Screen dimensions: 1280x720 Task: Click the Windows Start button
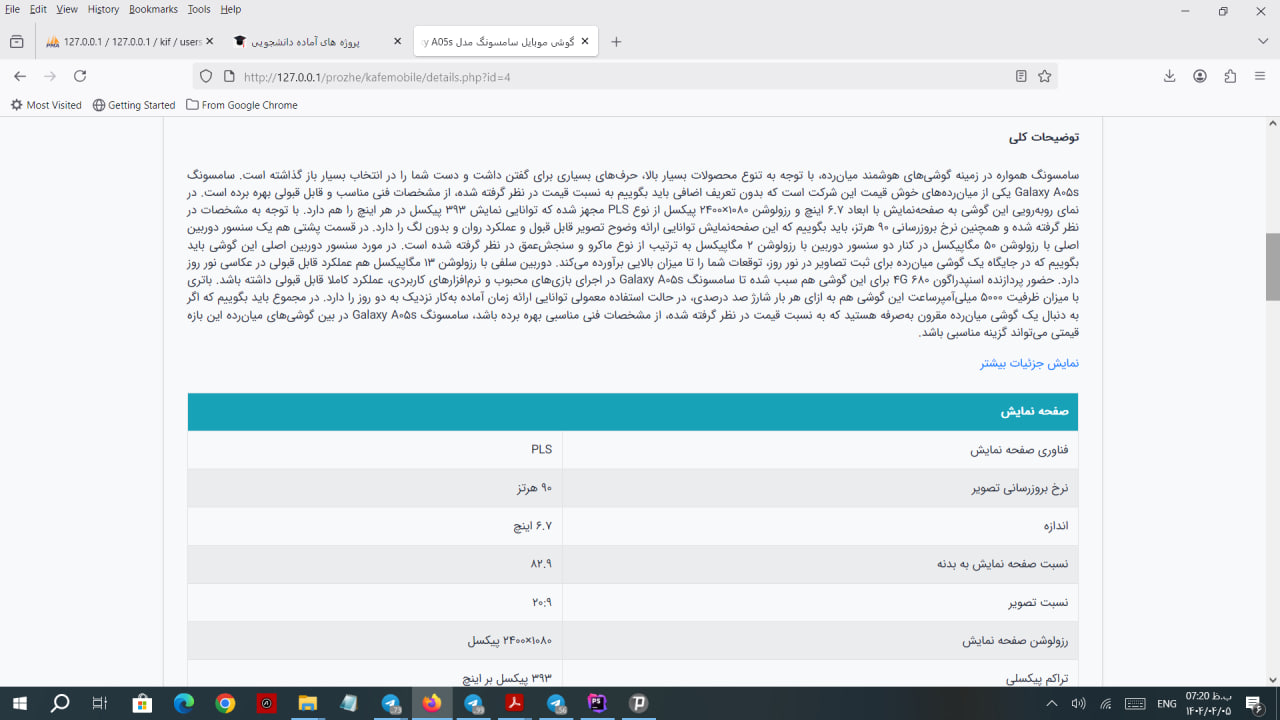point(19,704)
